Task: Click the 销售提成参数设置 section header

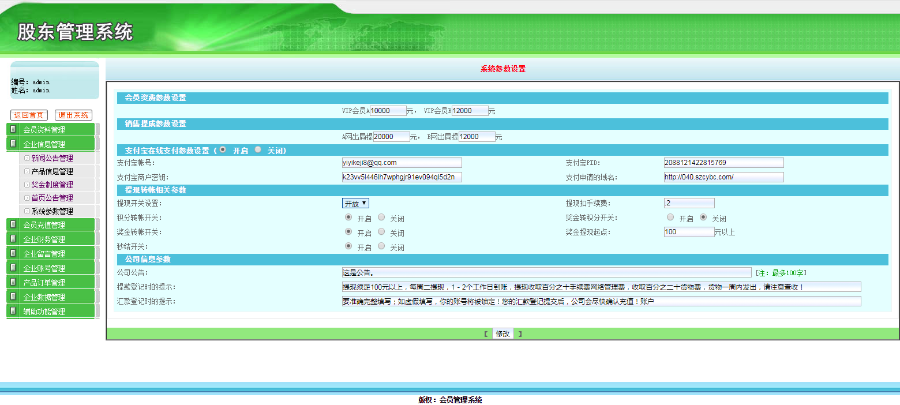Action: (x=502, y=124)
